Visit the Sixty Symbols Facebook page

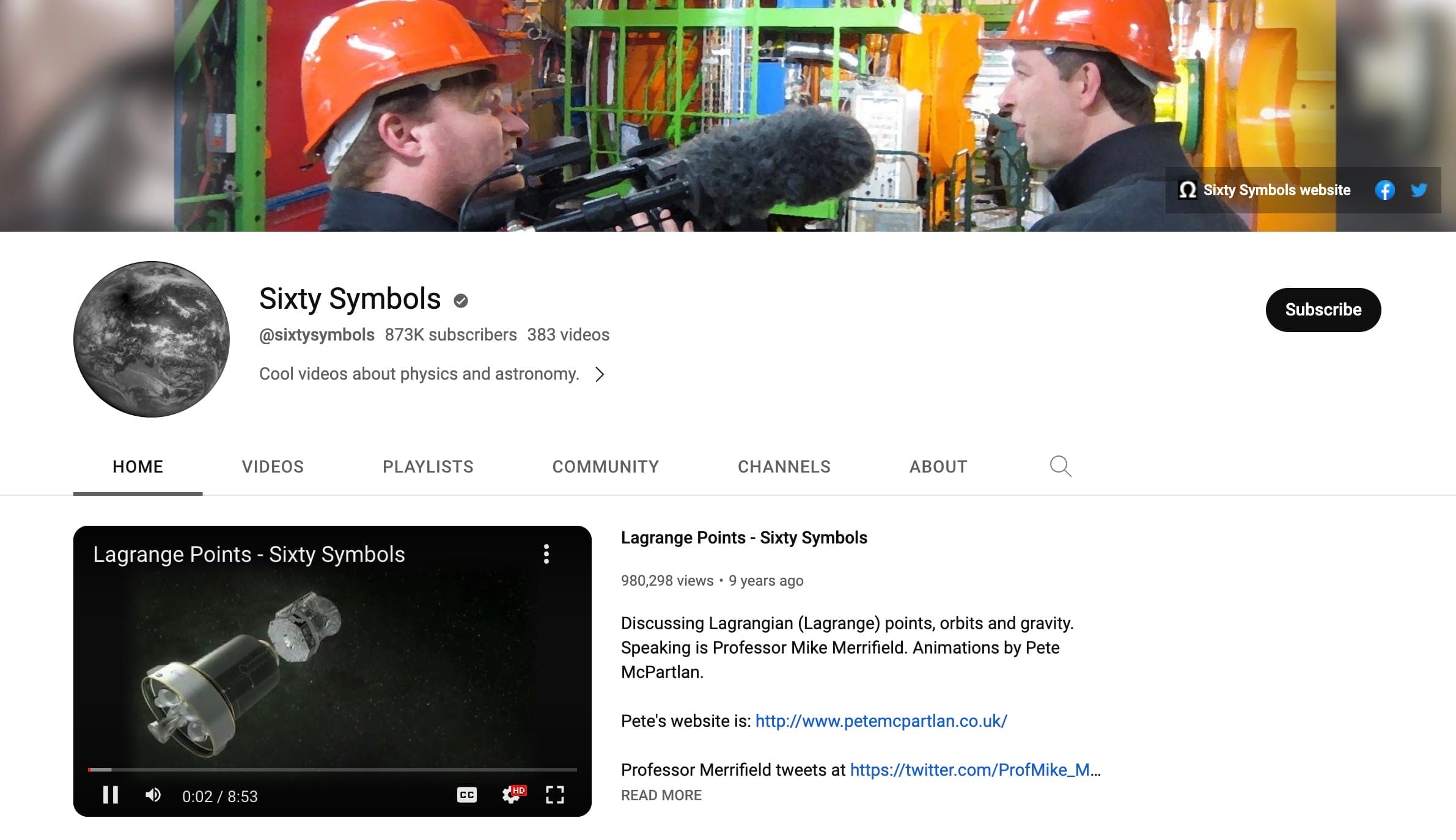pyautogui.click(x=1385, y=190)
